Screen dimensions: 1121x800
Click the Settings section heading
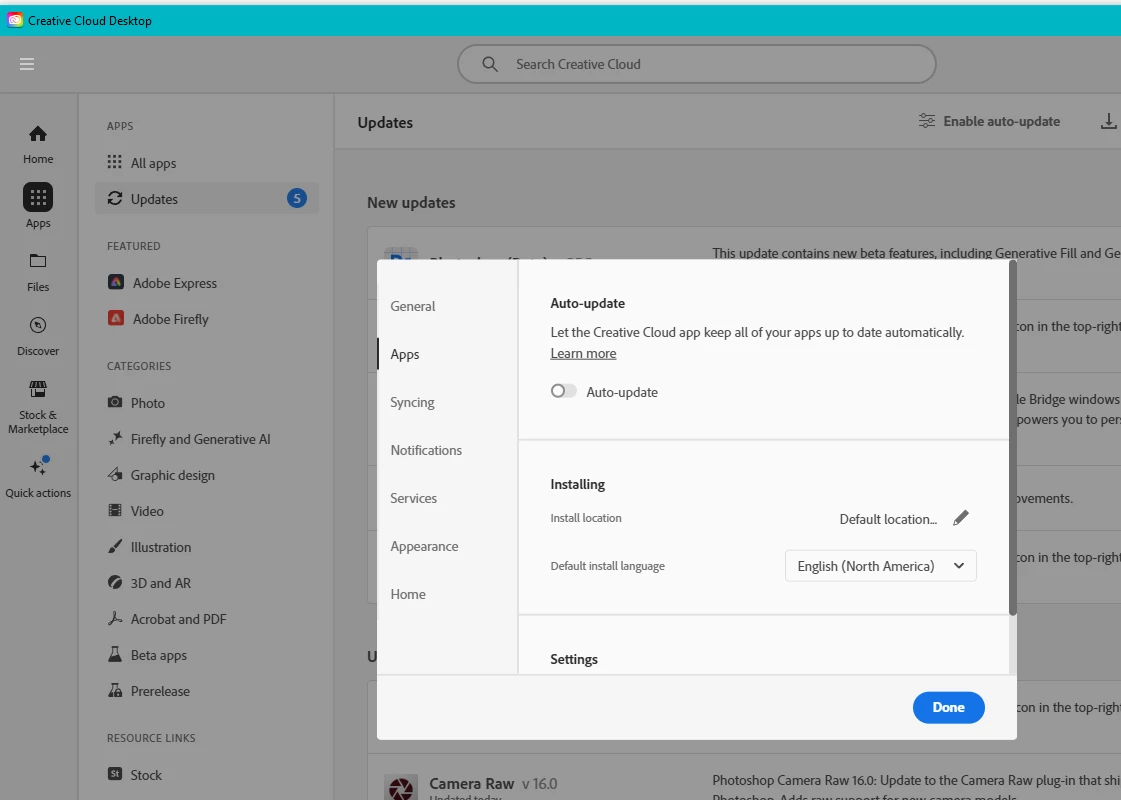[x=574, y=659]
